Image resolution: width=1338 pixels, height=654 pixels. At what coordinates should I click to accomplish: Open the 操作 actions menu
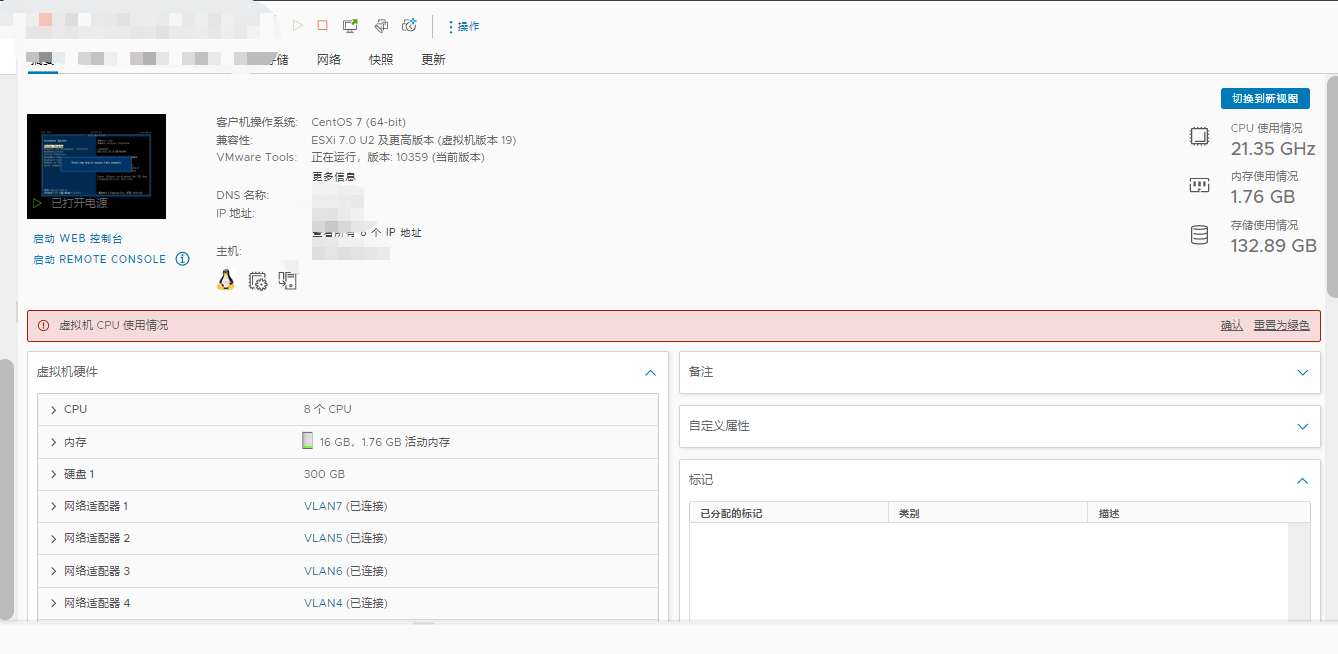pyautogui.click(x=463, y=26)
